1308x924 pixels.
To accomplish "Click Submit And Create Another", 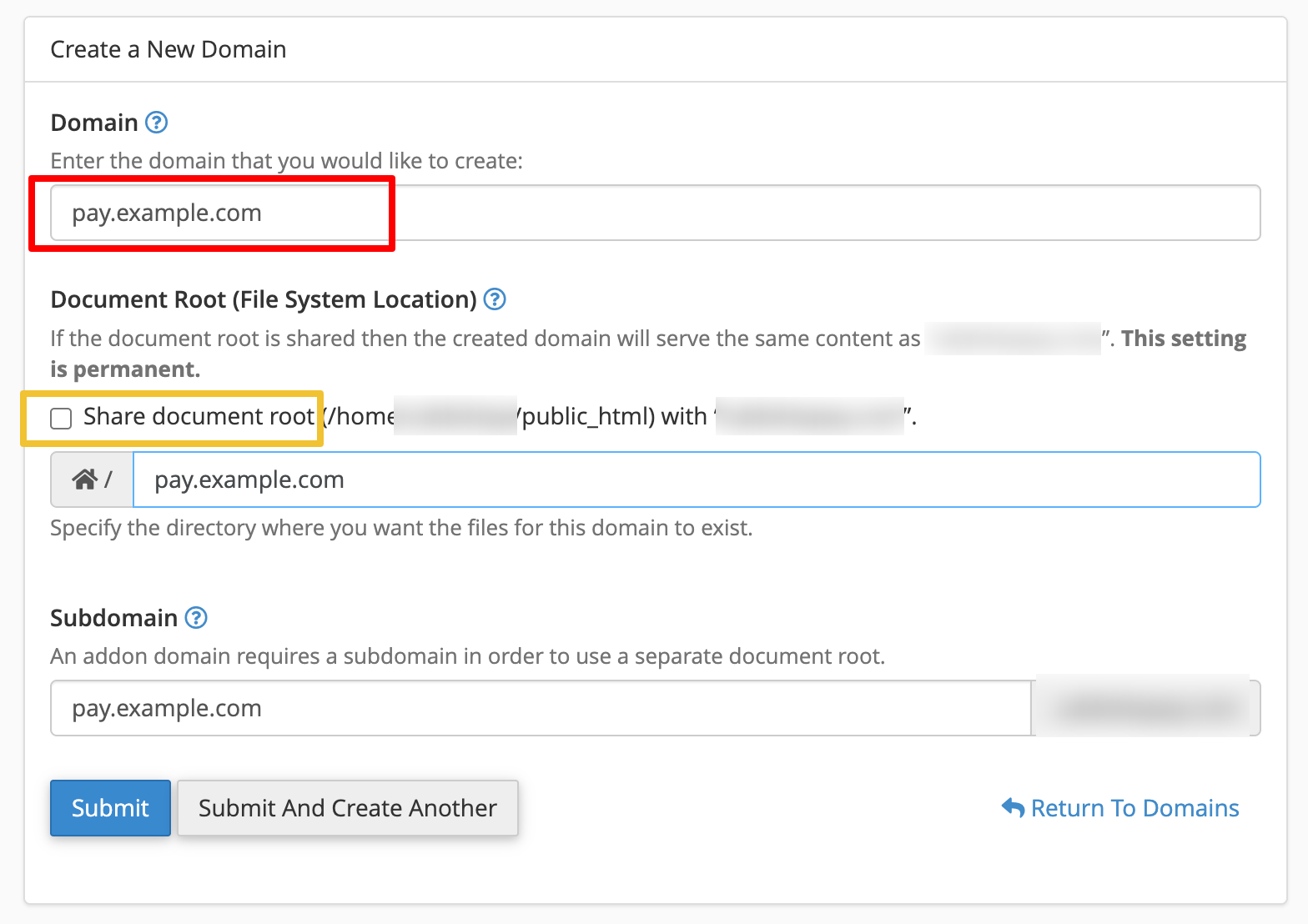I will coord(348,808).
